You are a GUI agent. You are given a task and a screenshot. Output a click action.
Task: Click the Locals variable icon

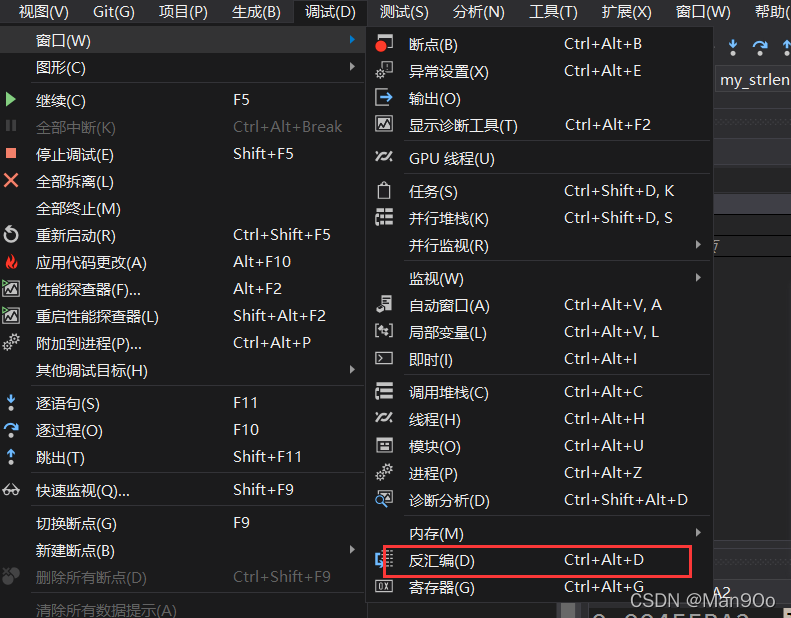pyautogui.click(x=384, y=331)
